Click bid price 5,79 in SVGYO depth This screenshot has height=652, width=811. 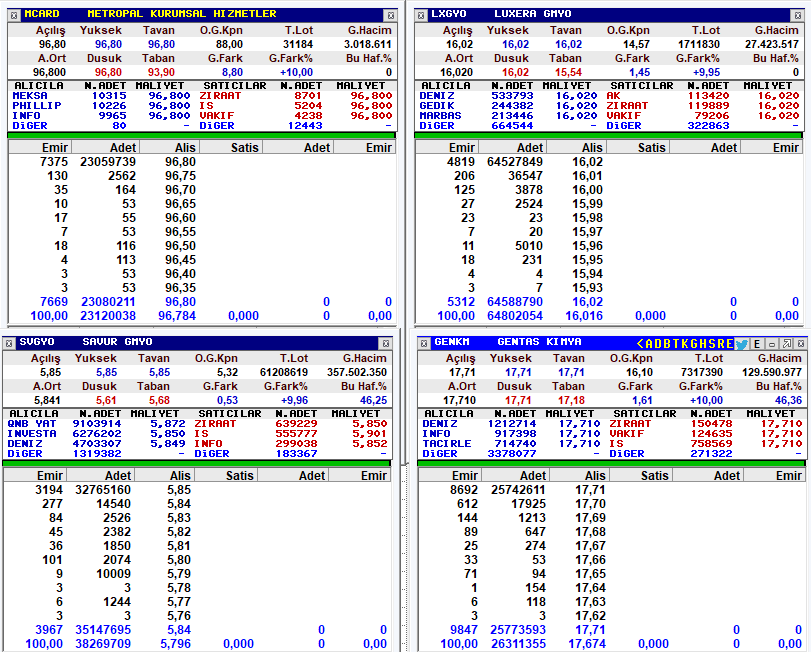pos(179,573)
